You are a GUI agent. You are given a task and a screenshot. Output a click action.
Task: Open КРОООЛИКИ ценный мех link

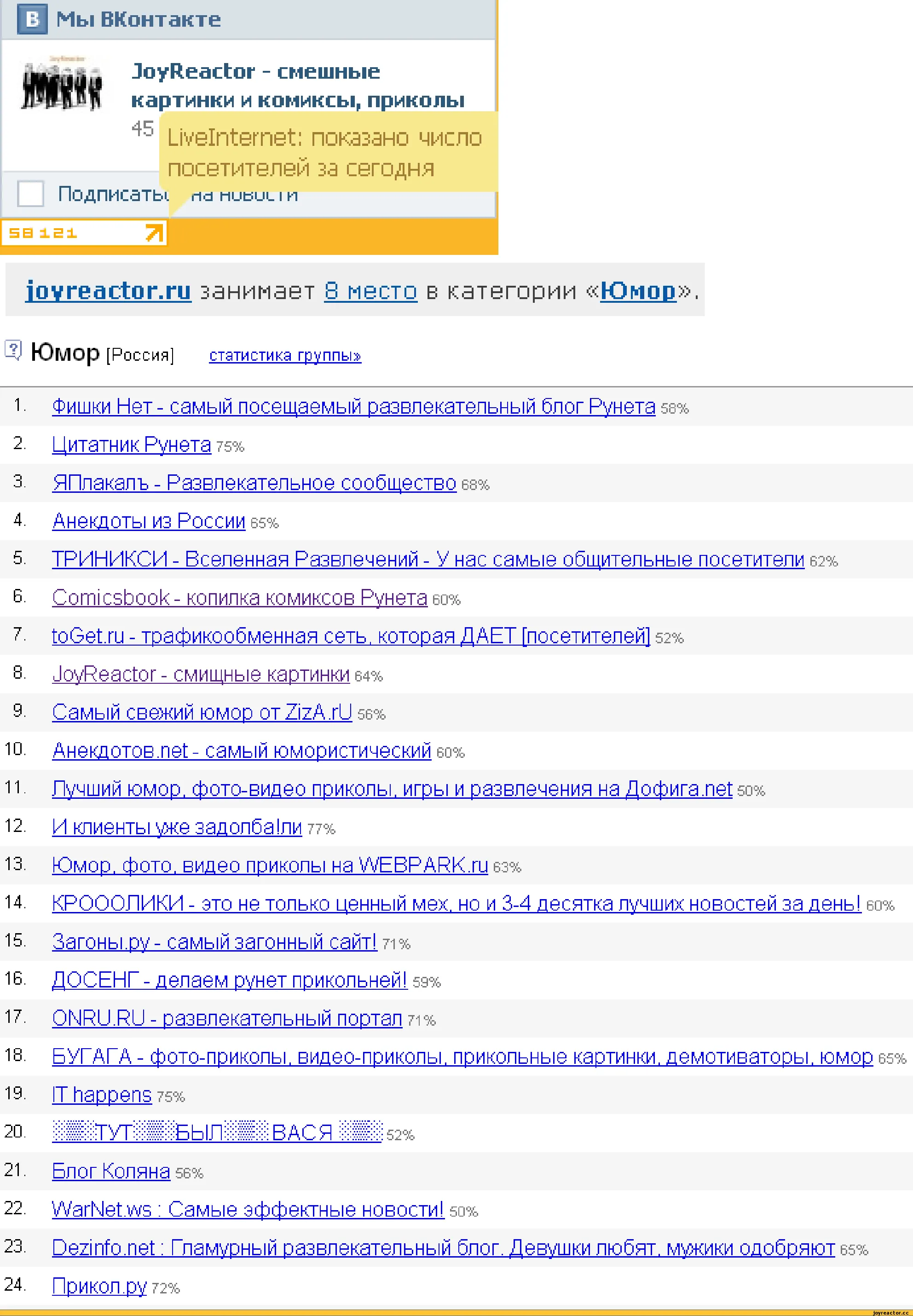(x=456, y=904)
